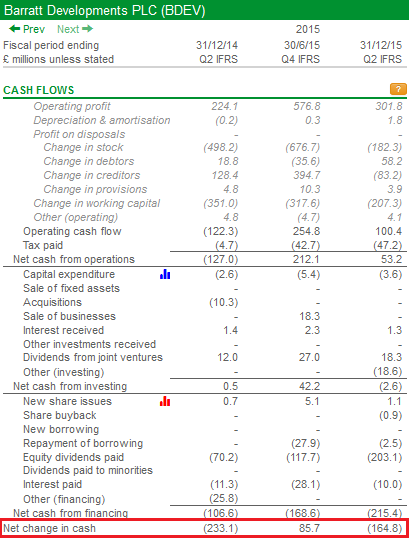
Task: Select the Net cash from financing label
Action: pos(70,513)
